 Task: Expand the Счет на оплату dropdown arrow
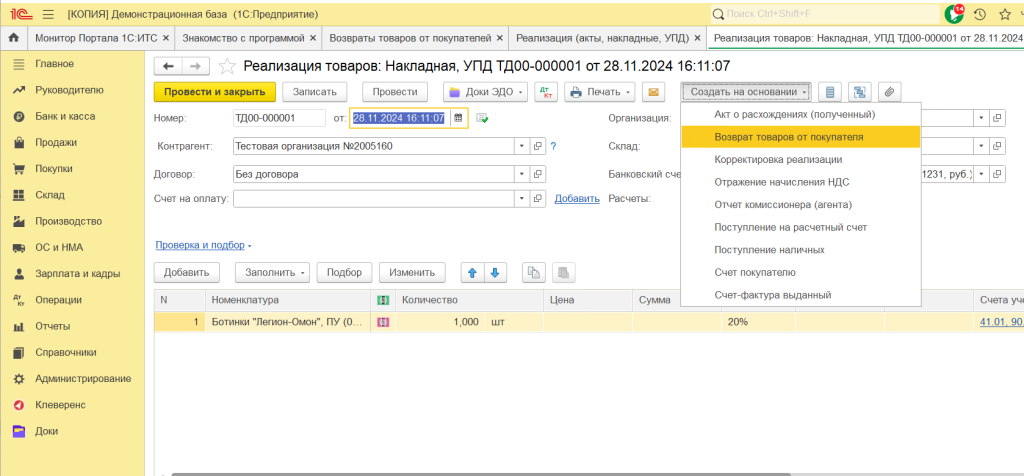tap(522, 198)
